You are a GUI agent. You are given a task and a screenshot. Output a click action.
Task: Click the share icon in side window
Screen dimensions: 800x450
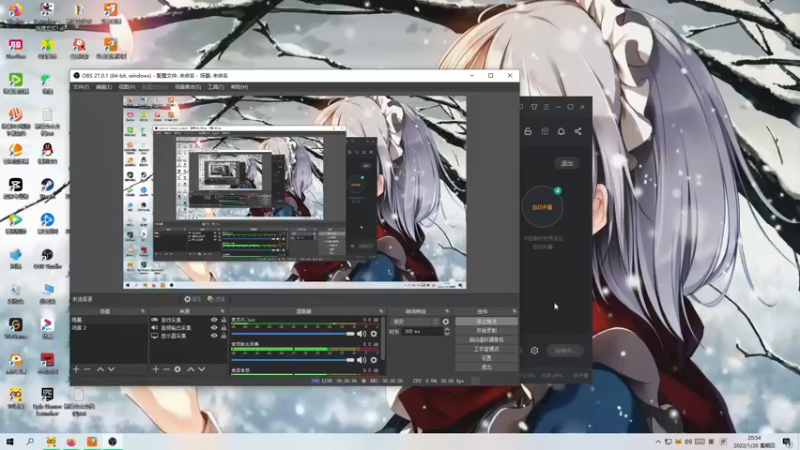pos(578,131)
